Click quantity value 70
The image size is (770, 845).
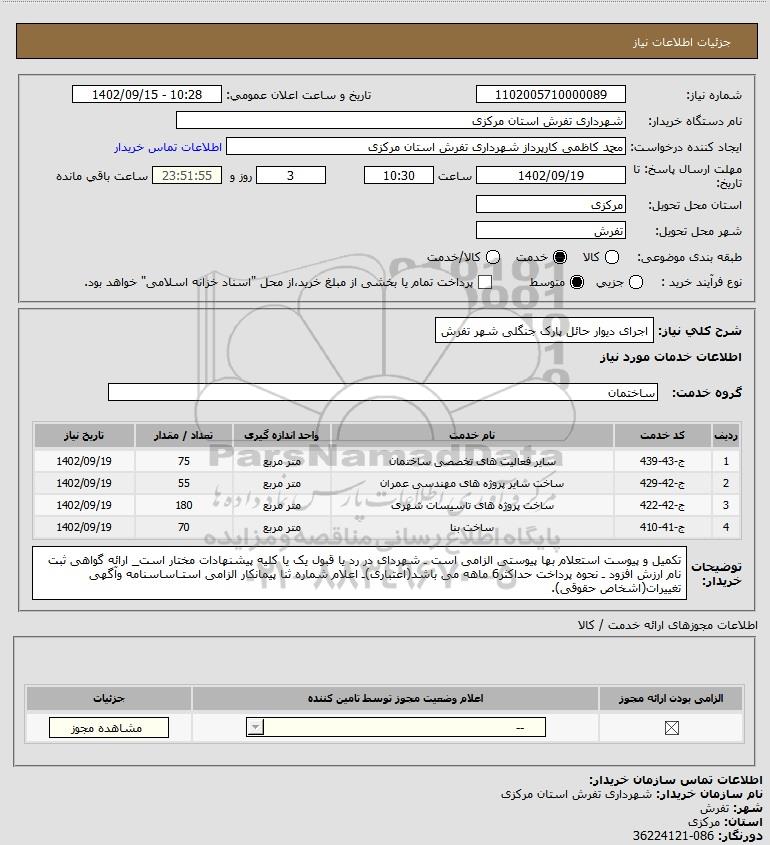[x=184, y=528]
